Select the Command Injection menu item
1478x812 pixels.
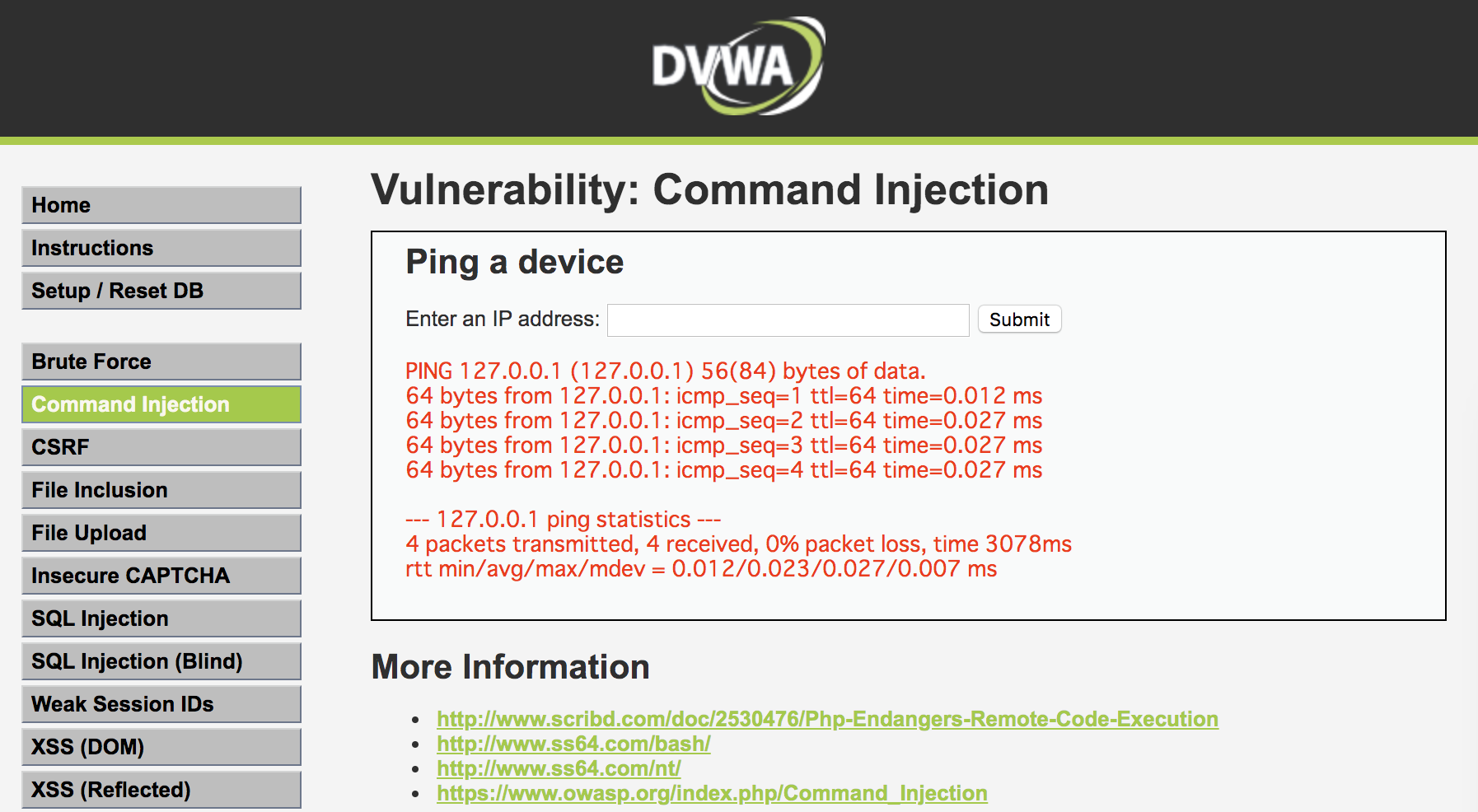click(x=161, y=404)
